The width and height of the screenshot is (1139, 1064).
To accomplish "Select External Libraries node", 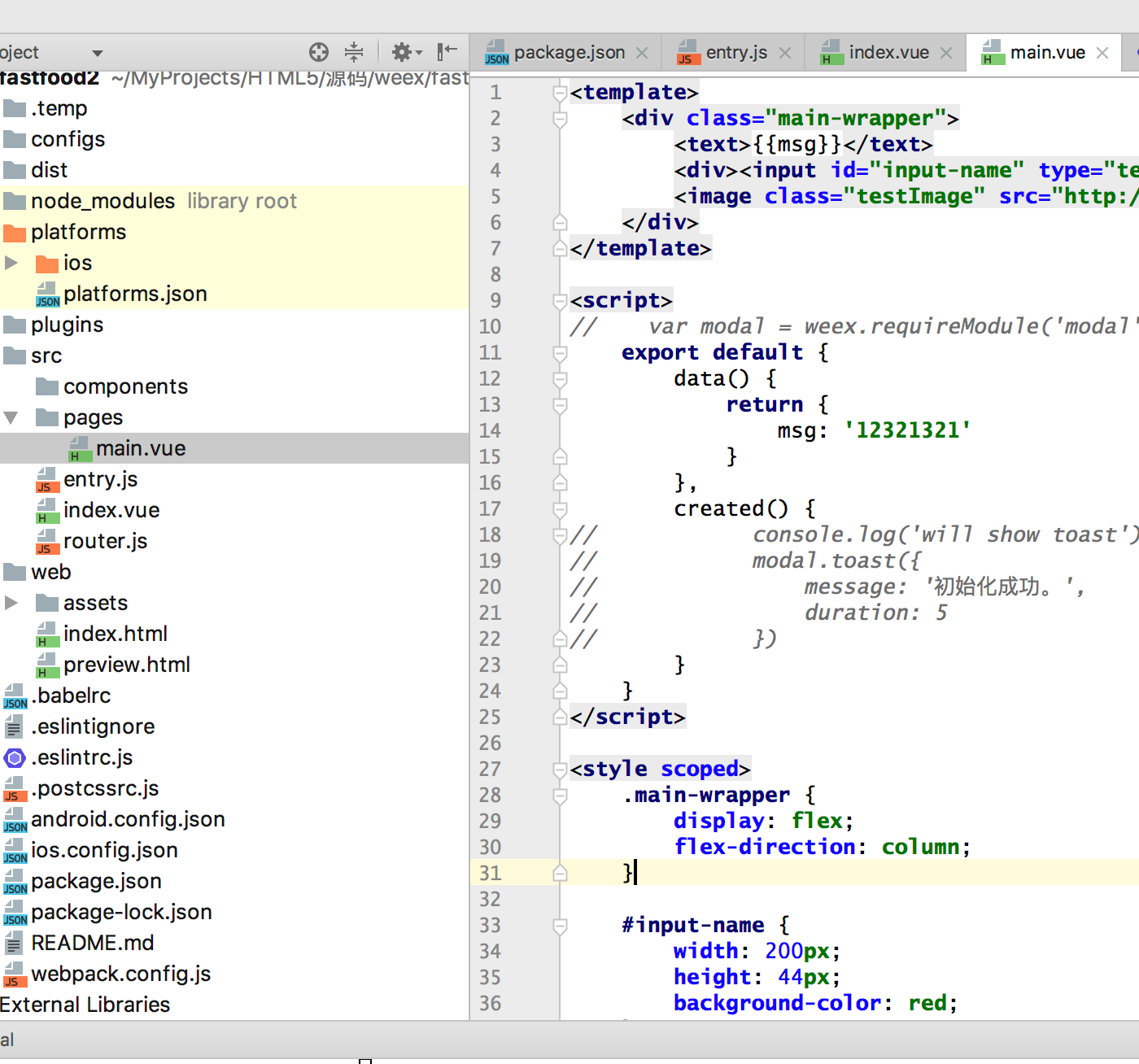I will pos(85,1005).
